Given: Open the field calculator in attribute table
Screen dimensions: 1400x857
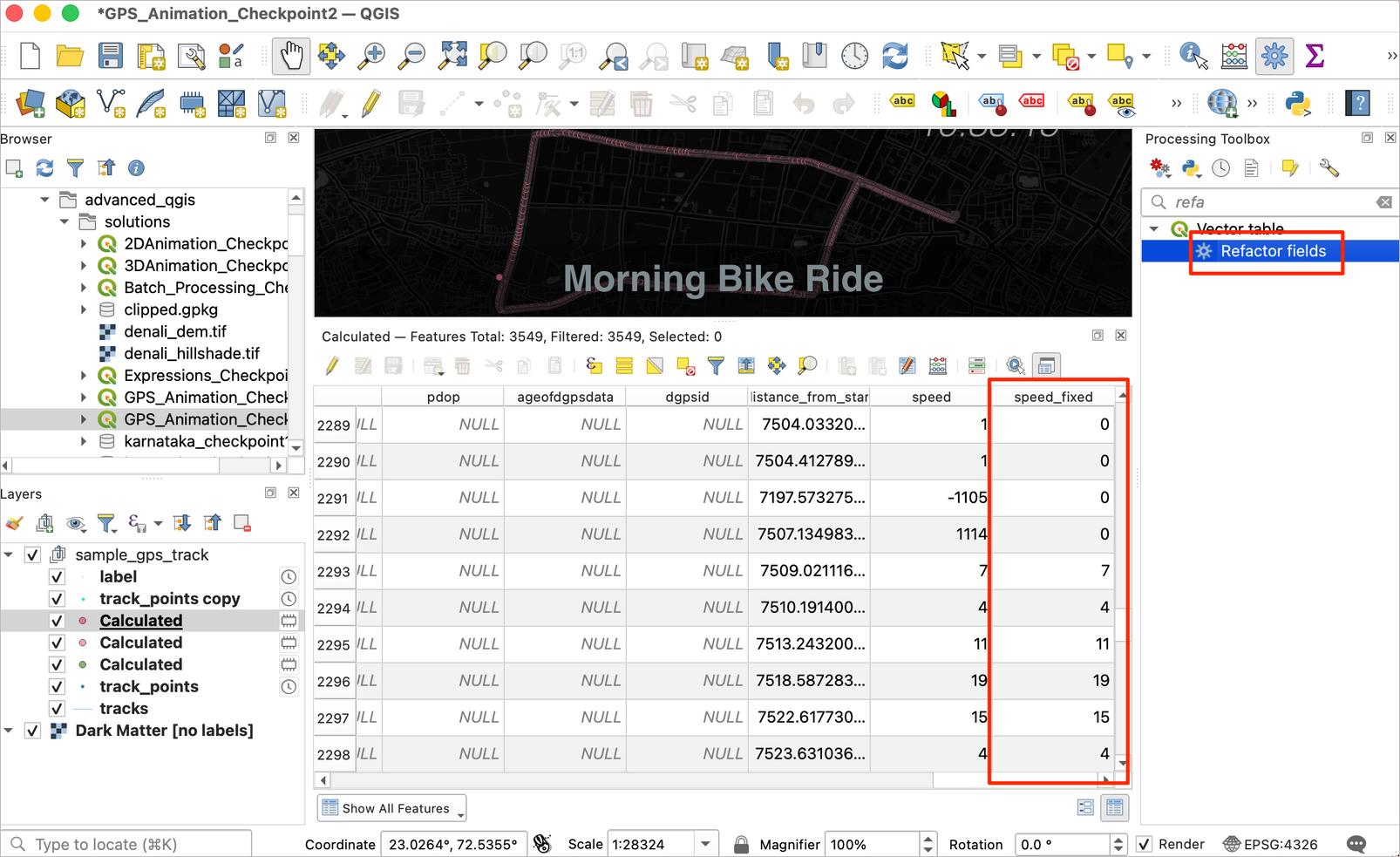Looking at the screenshot, I should click(x=937, y=366).
